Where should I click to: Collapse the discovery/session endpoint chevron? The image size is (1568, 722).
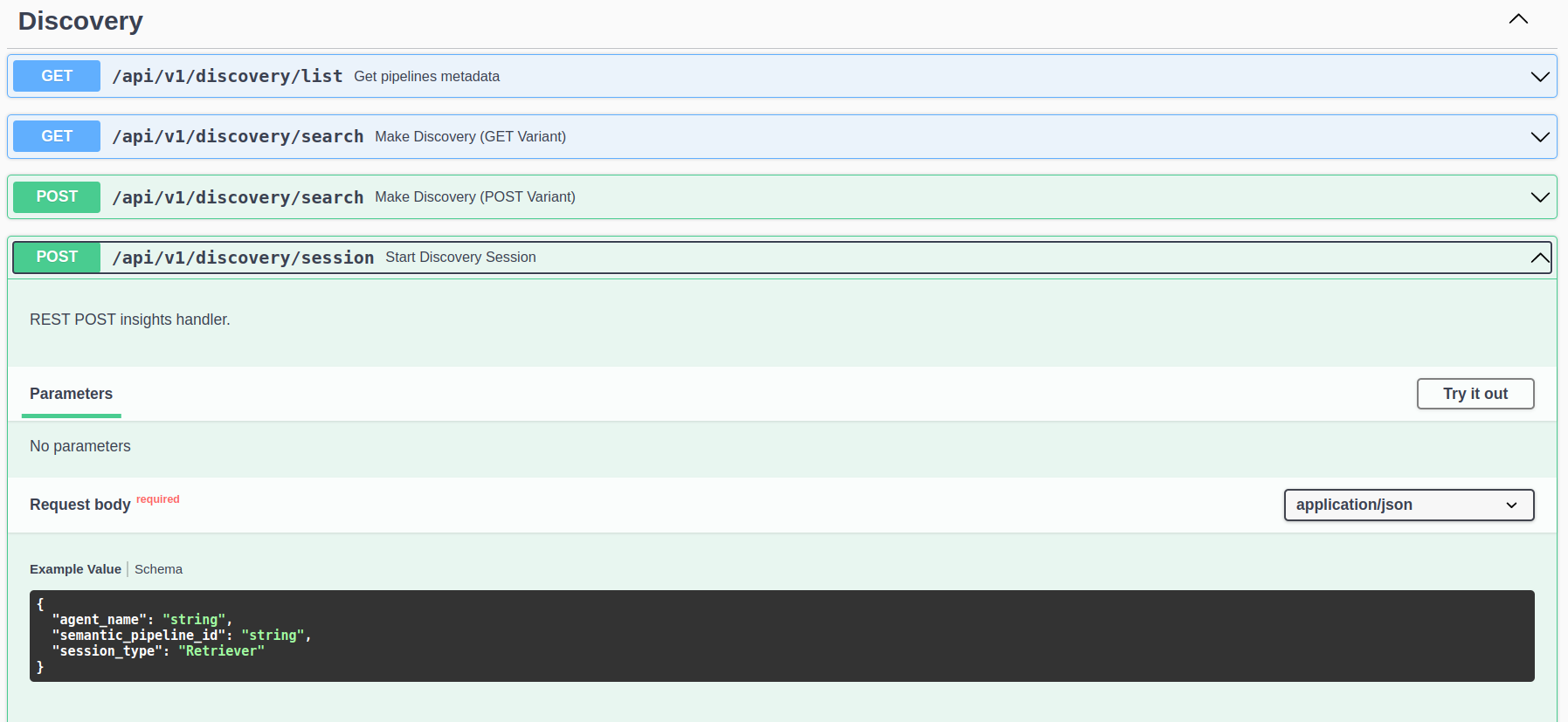[1540, 258]
